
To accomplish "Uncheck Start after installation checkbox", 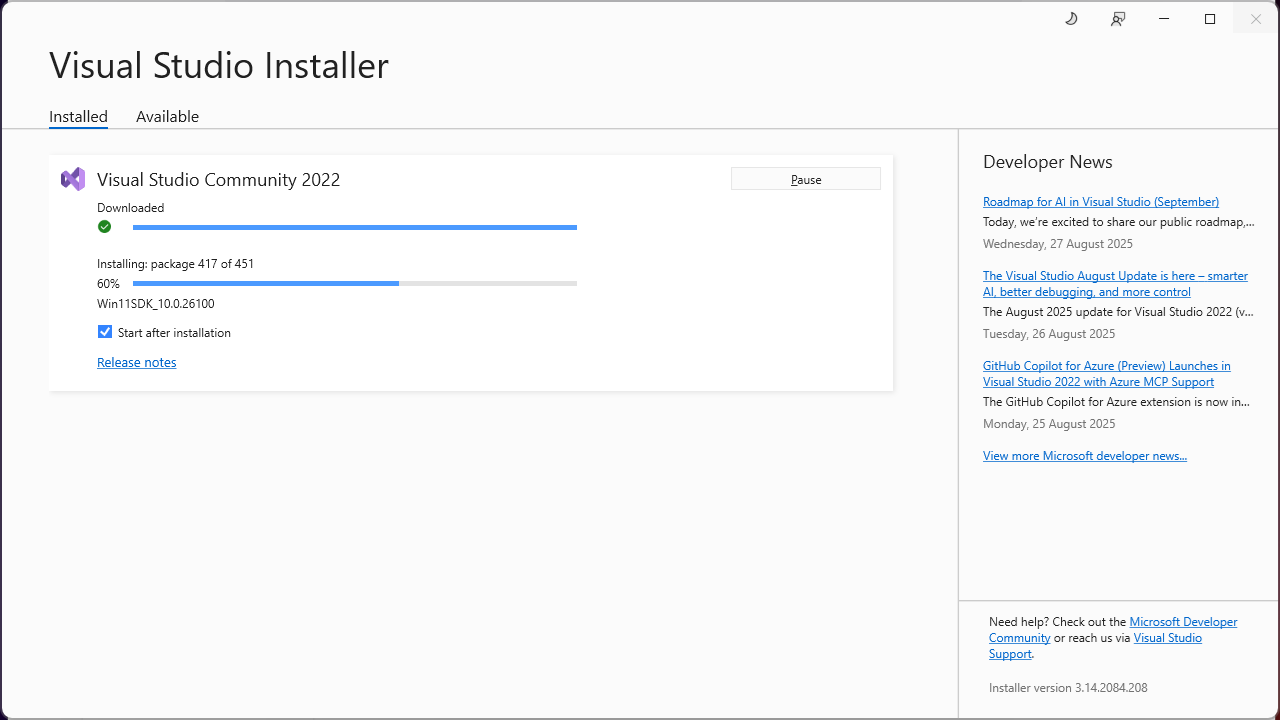I will tap(105, 332).
